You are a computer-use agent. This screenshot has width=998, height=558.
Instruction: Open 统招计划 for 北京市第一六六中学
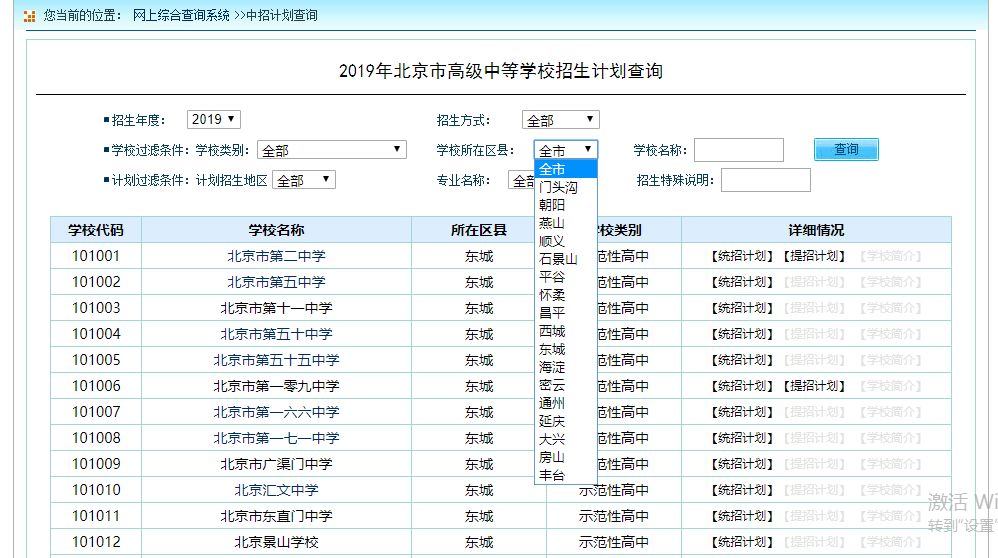[742, 412]
